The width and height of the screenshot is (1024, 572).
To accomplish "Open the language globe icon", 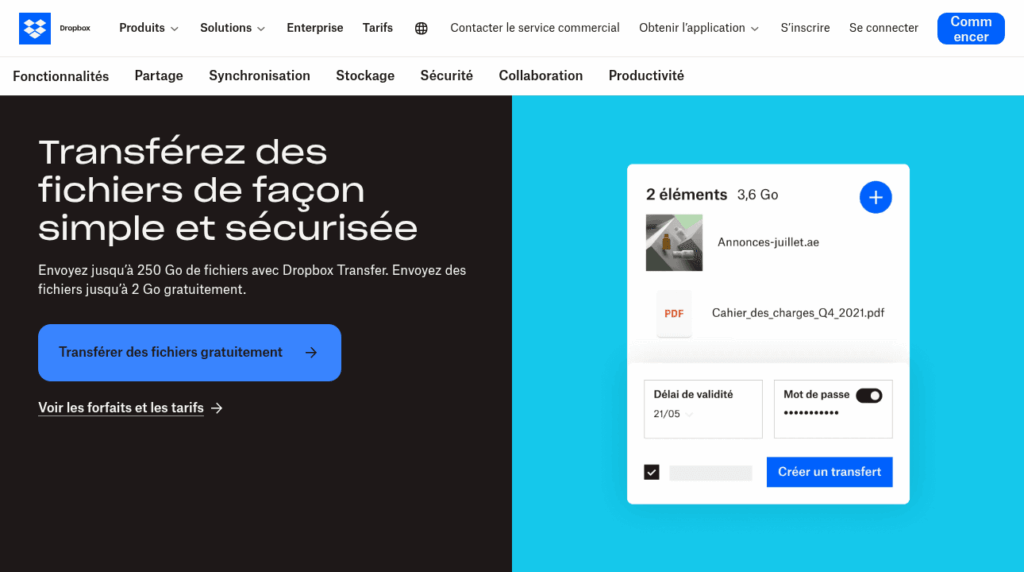I will tap(421, 28).
